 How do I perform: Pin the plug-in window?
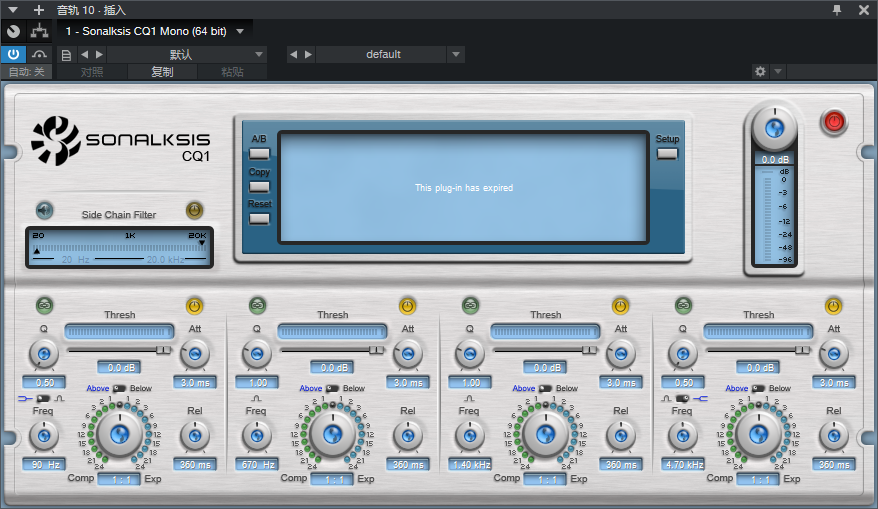click(837, 10)
